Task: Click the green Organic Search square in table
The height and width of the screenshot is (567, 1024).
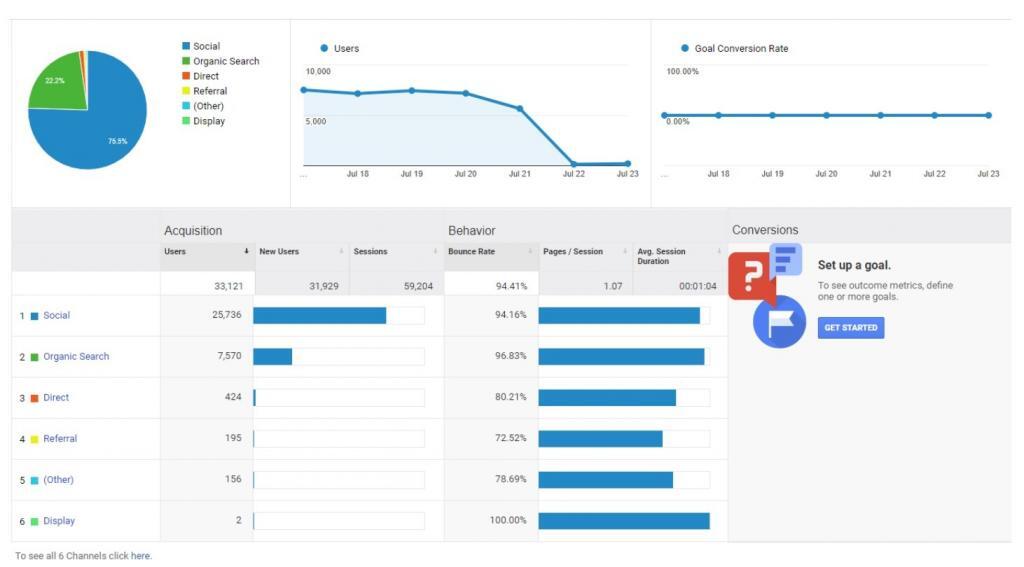Action: pyautogui.click(x=34, y=357)
